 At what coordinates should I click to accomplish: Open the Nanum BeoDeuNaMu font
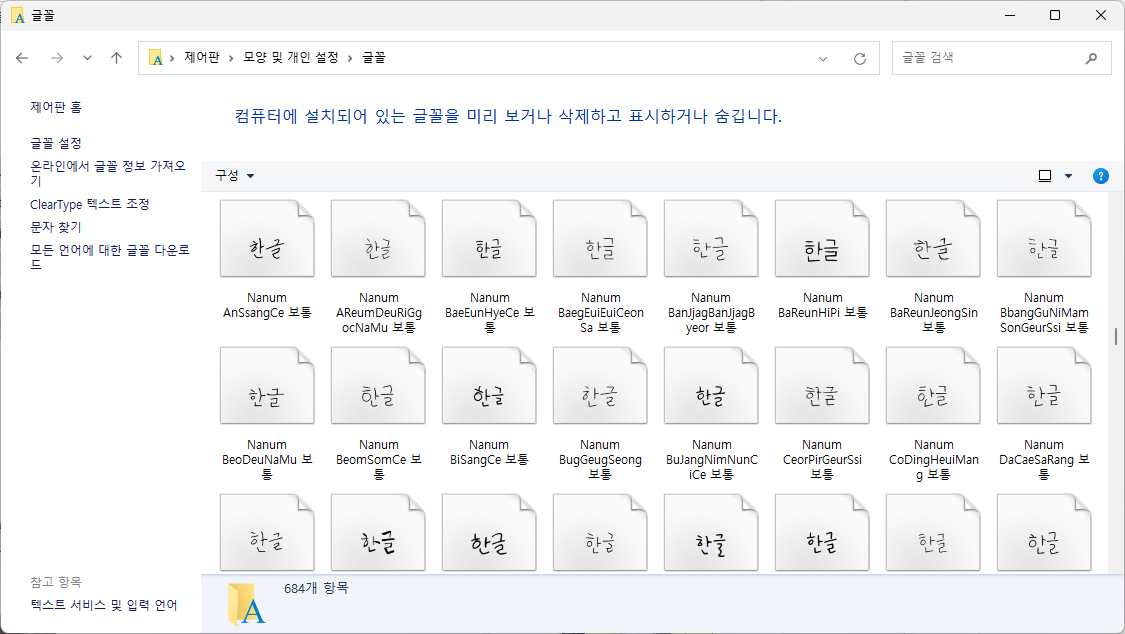pos(267,385)
